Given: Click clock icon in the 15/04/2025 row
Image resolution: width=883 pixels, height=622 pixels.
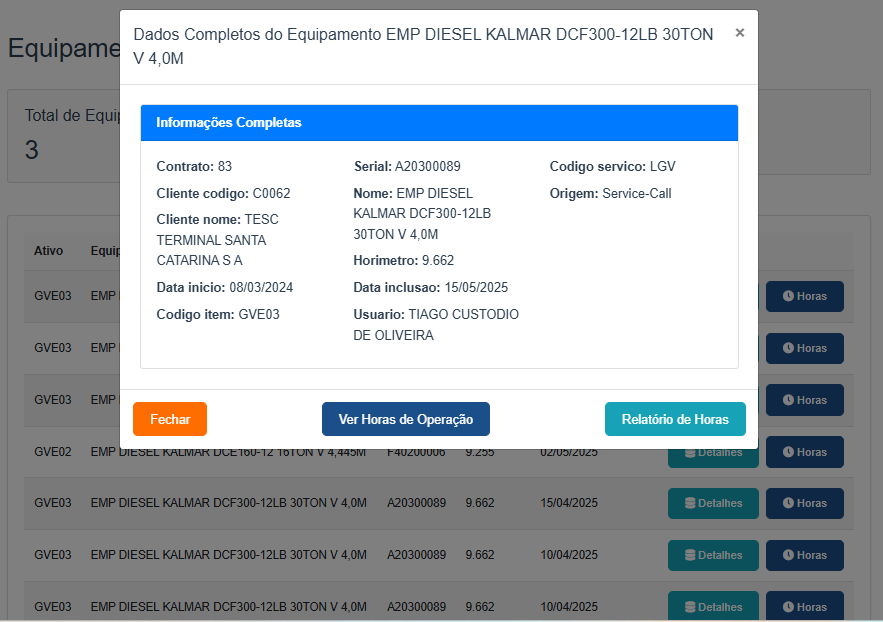Looking at the screenshot, I should tap(788, 504).
